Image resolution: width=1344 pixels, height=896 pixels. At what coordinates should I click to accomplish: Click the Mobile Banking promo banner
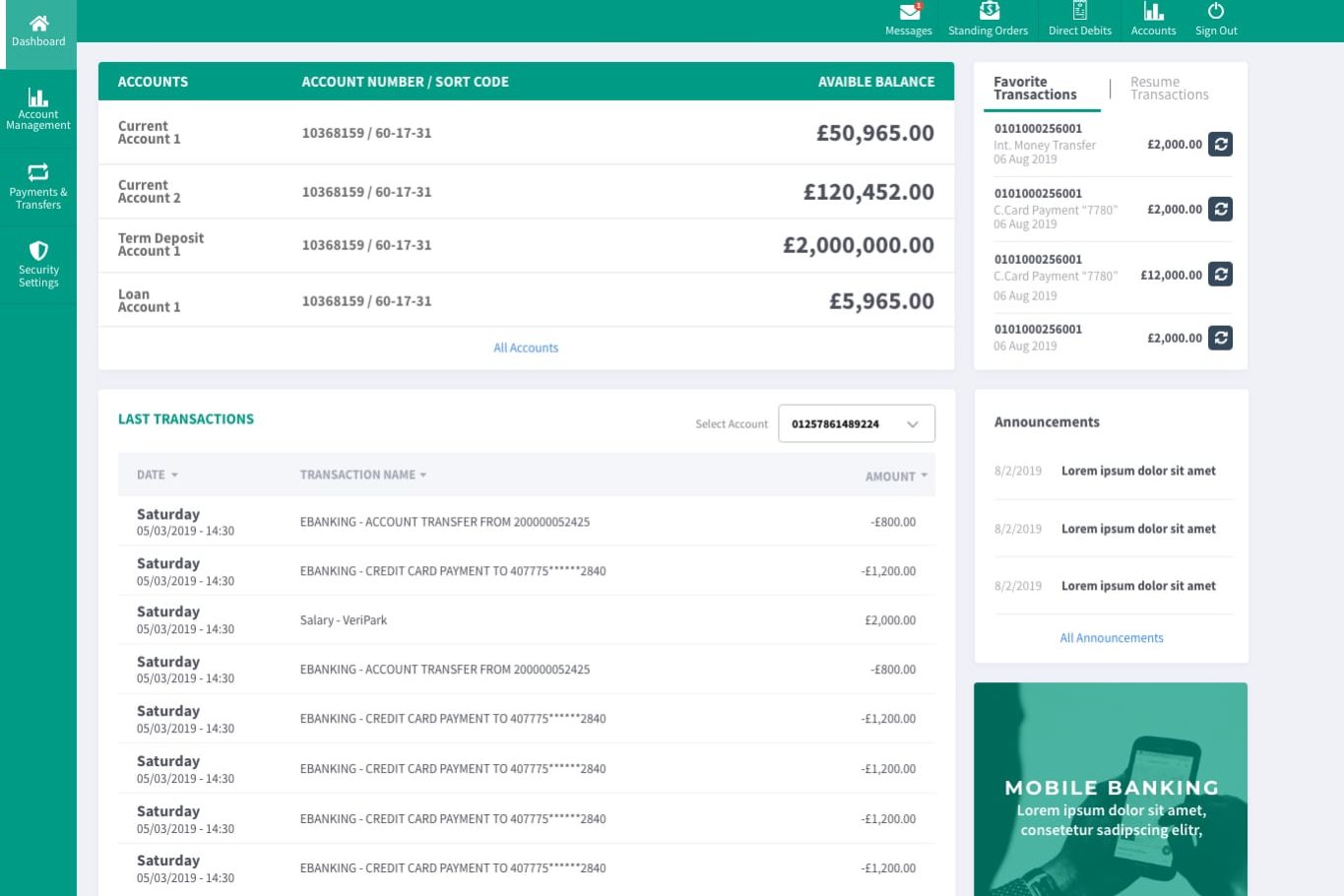pos(1111,789)
